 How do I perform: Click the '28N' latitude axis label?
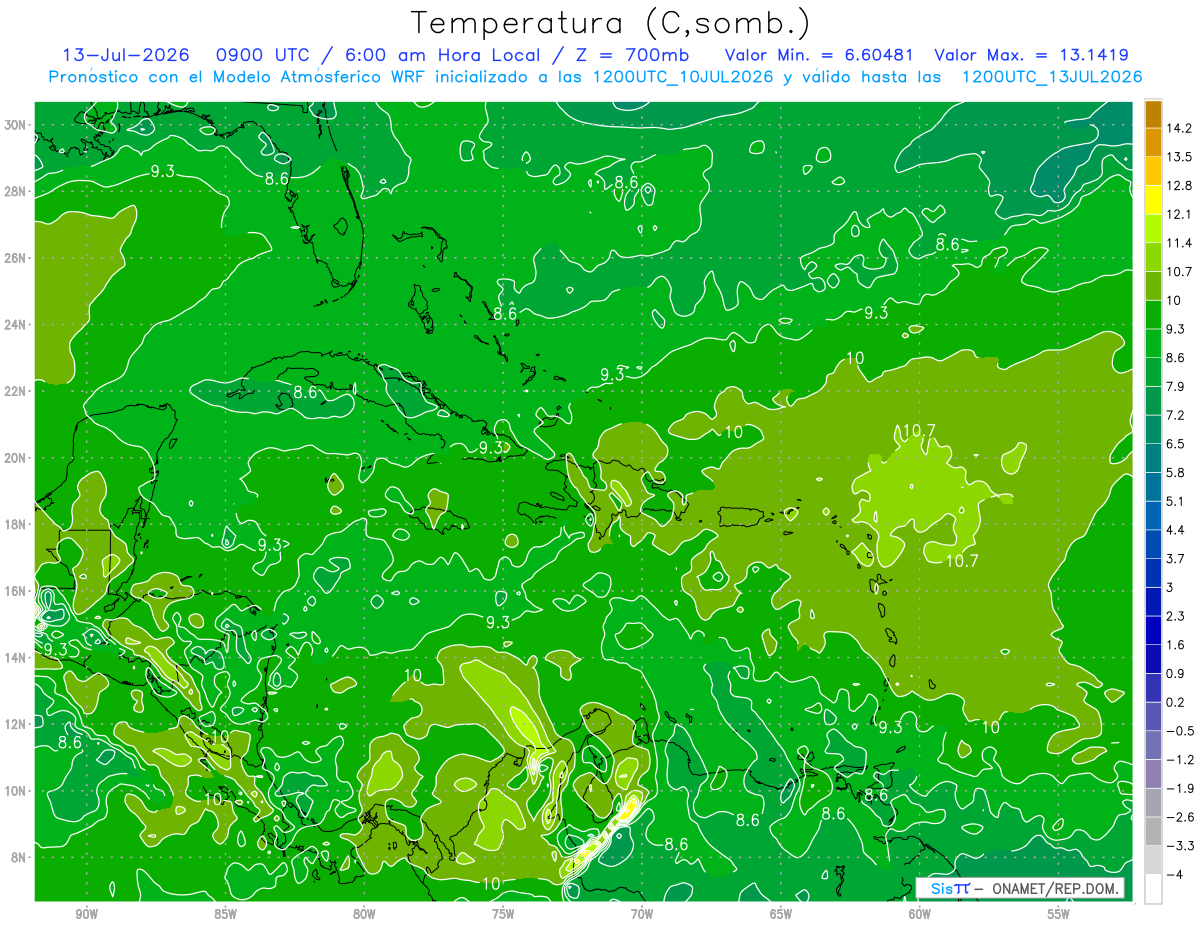tap(16, 191)
